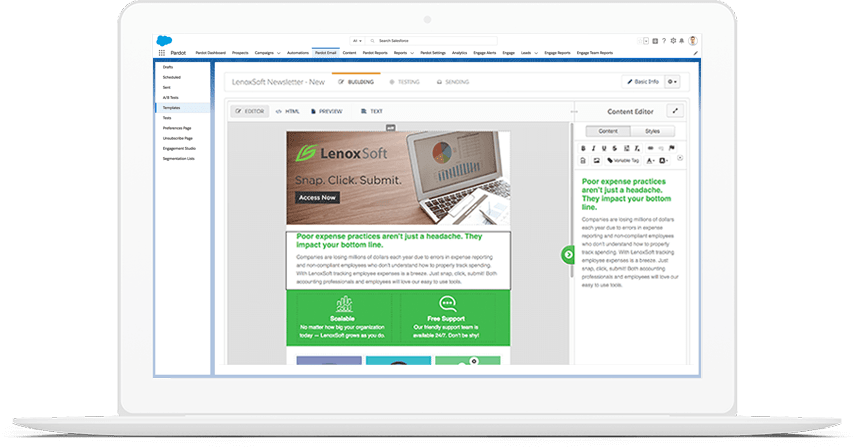Click the Free Support chat bubble icon
This screenshot has height=447, width=857.
[447, 303]
